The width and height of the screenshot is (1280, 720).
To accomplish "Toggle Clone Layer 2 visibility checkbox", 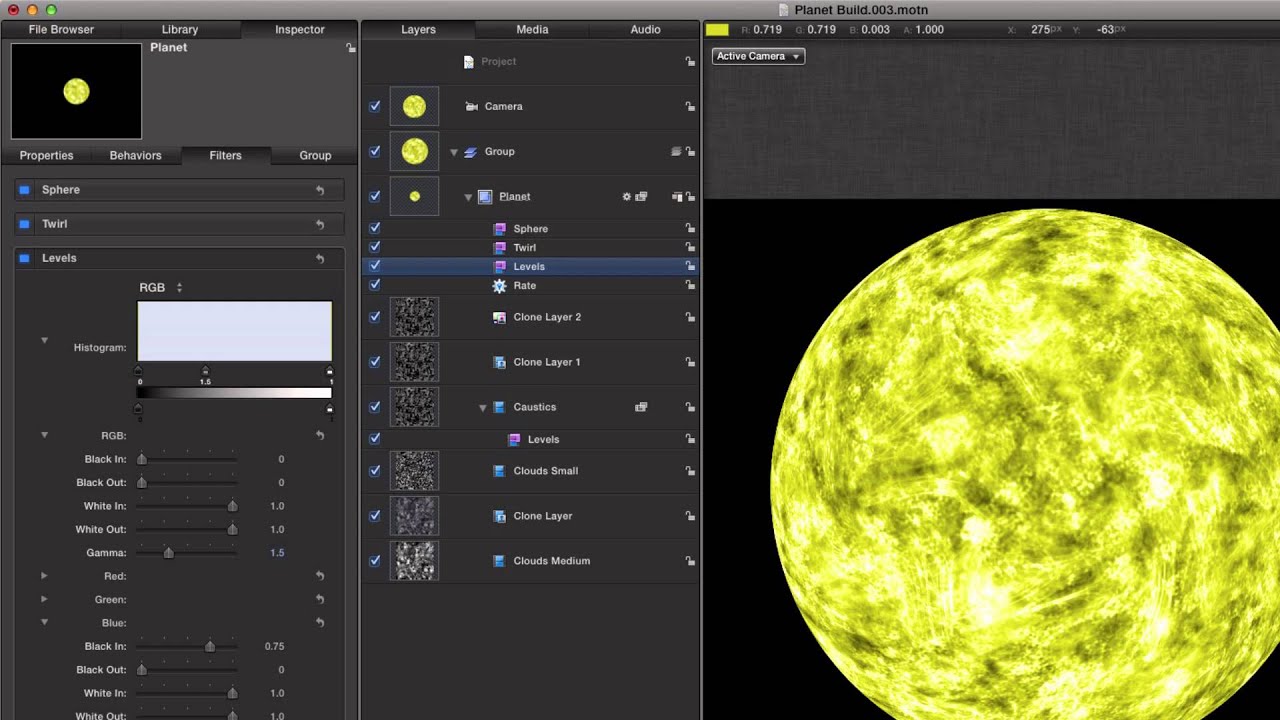I will click(375, 317).
